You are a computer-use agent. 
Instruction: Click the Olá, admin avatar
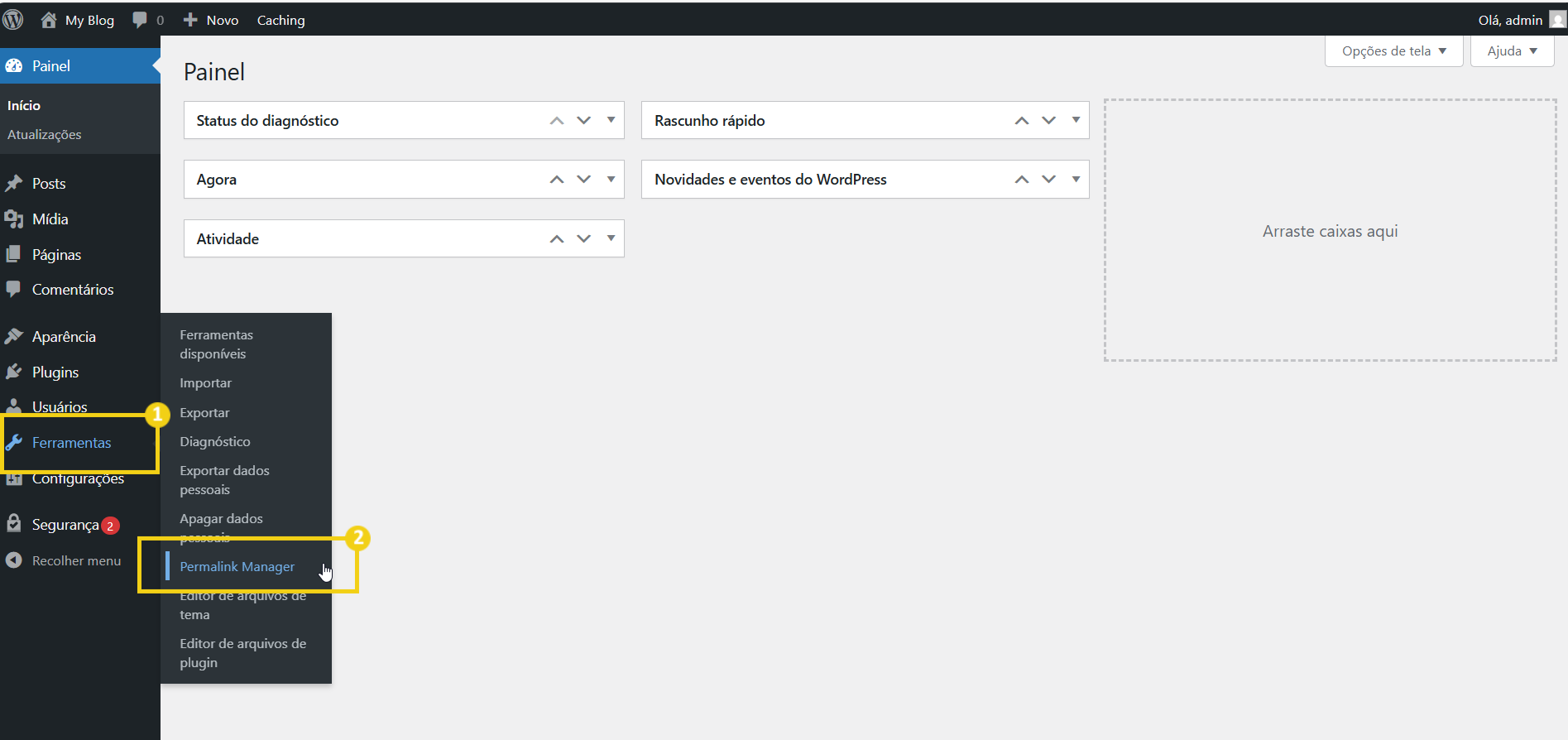[1556, 20]
